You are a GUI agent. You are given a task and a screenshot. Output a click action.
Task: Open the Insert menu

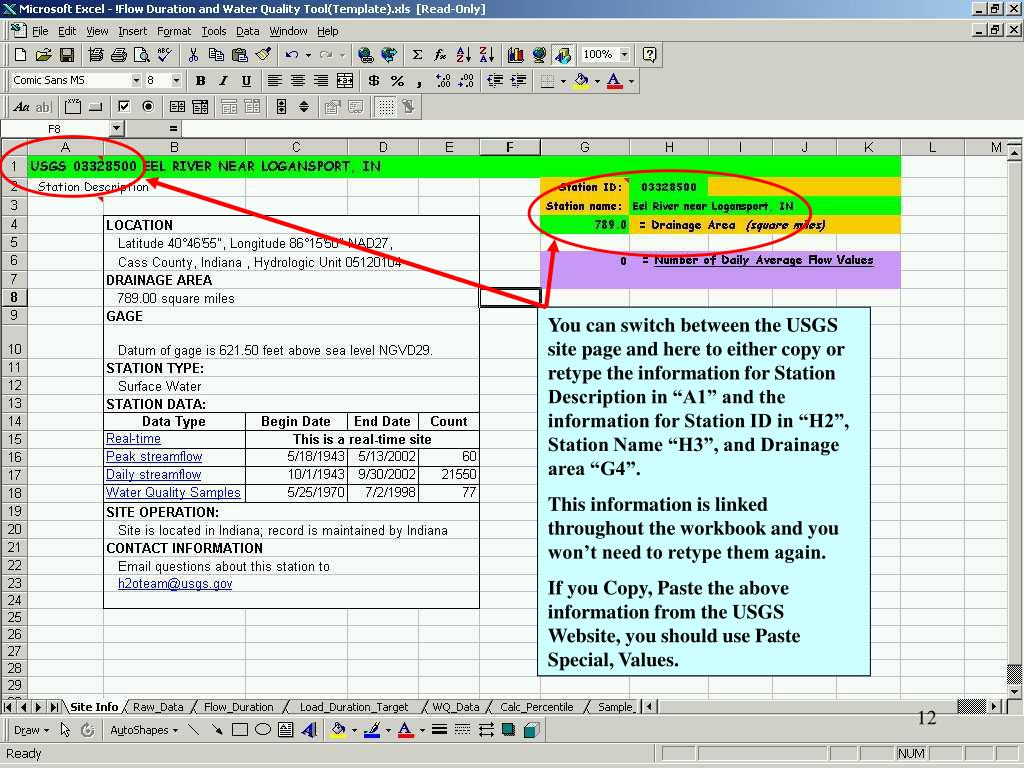pos(133,31)
